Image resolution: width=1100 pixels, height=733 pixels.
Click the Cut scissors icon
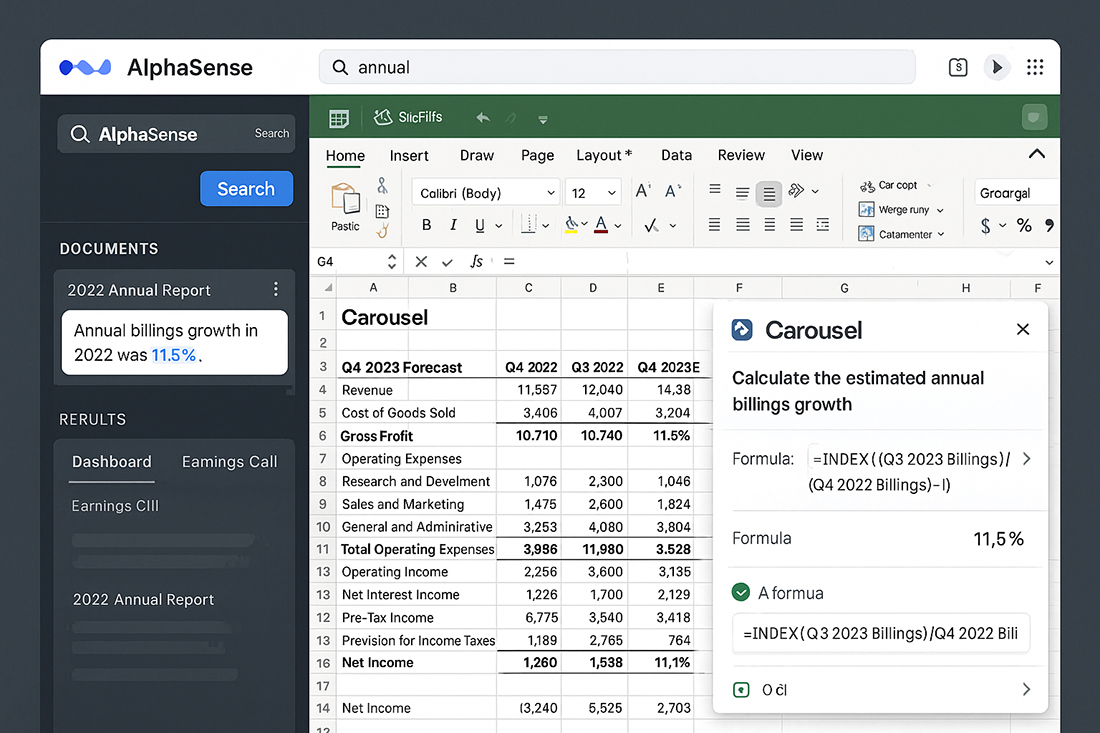coord(382,185)
